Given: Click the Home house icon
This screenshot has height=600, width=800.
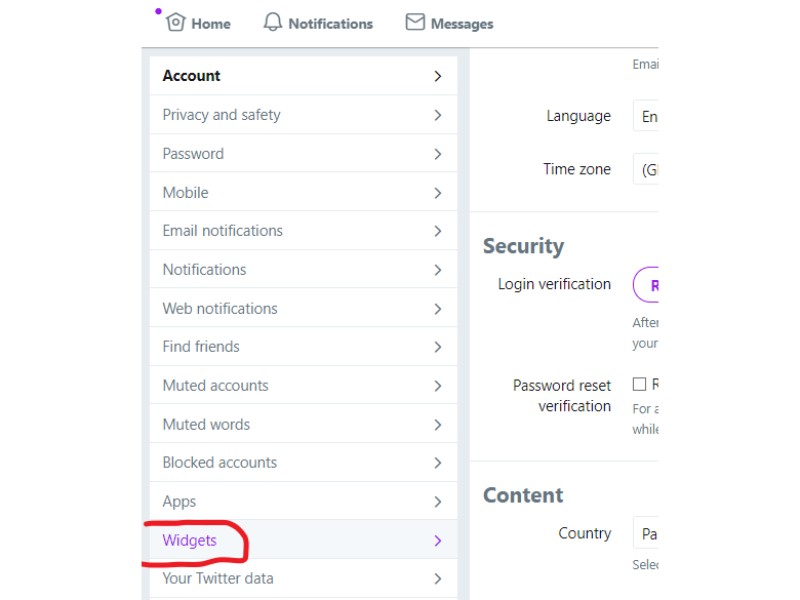Looking at the screenshot, I should pyautogui.click(x=175, y=22).
